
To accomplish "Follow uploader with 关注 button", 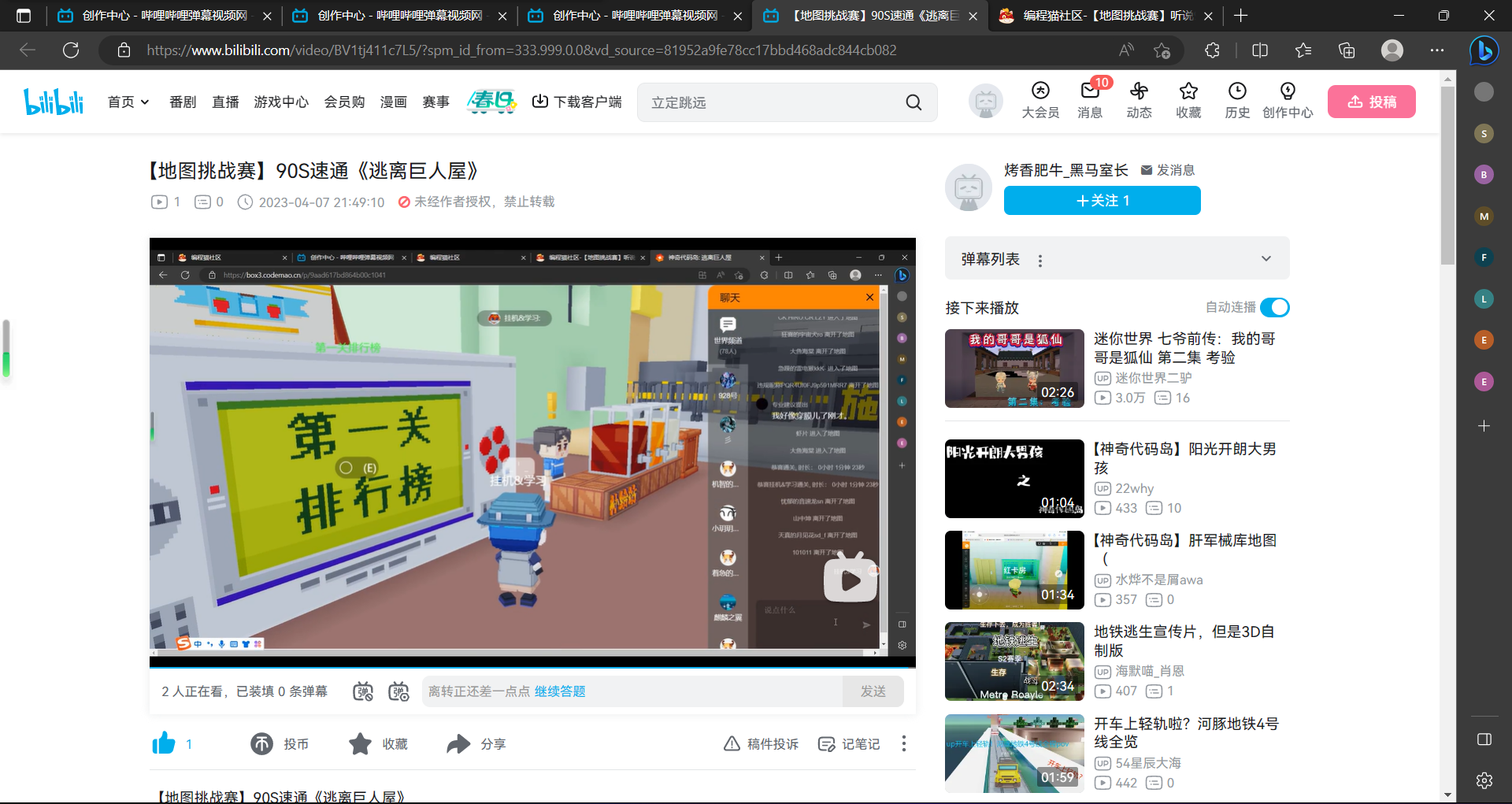I will [1102, 200].
